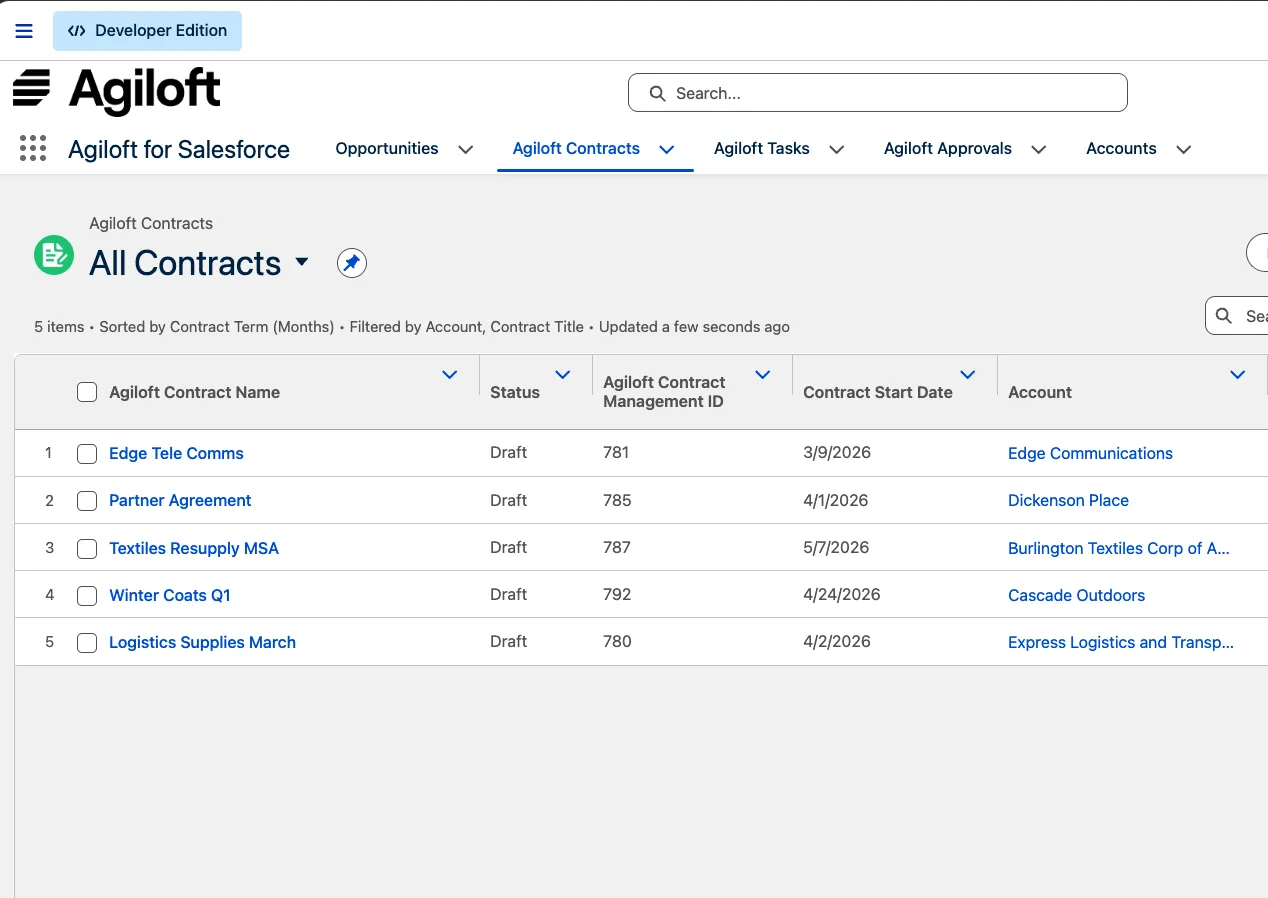The width and height of the screenshot is (1268, 898).
Task: Pin the All Contracts list view
Action: (x=351, y=263)
